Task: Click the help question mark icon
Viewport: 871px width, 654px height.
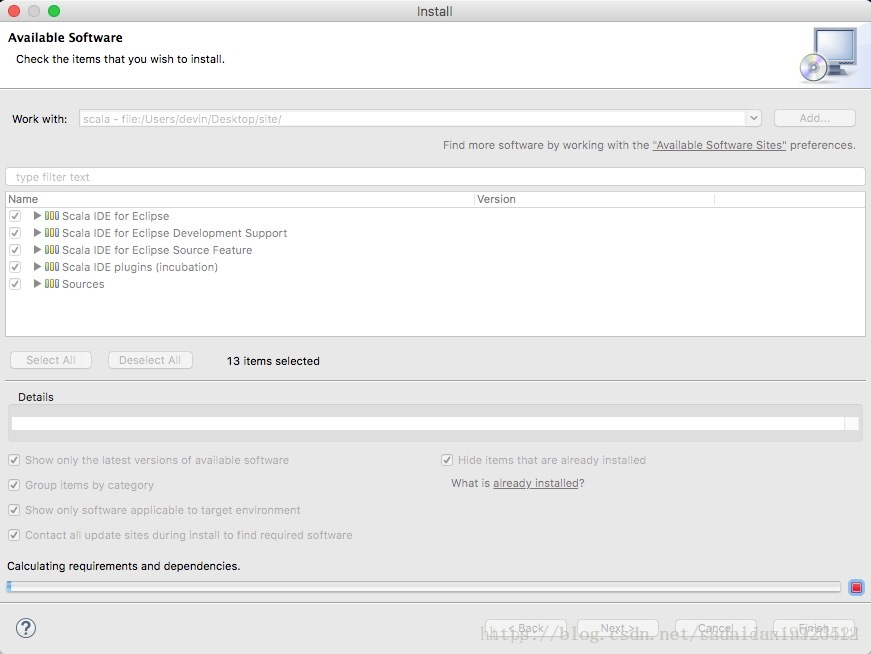Action: click(x=26, y=628)
